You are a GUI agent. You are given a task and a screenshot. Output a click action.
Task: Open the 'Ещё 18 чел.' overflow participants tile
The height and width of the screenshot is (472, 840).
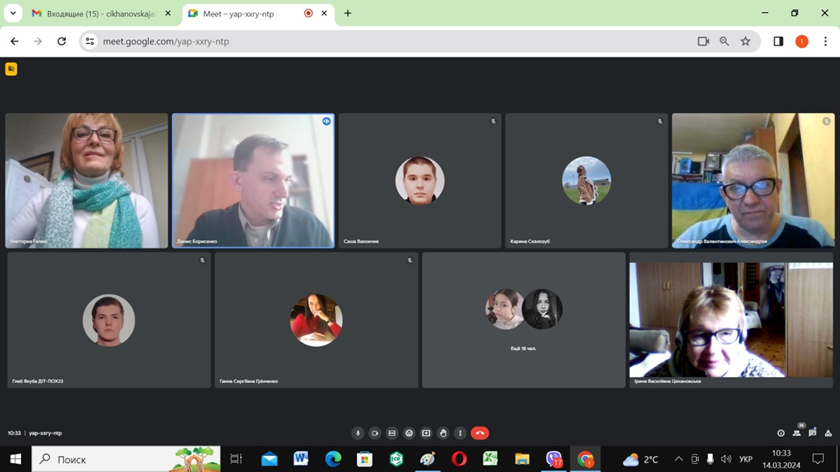(x=524, y=320)
